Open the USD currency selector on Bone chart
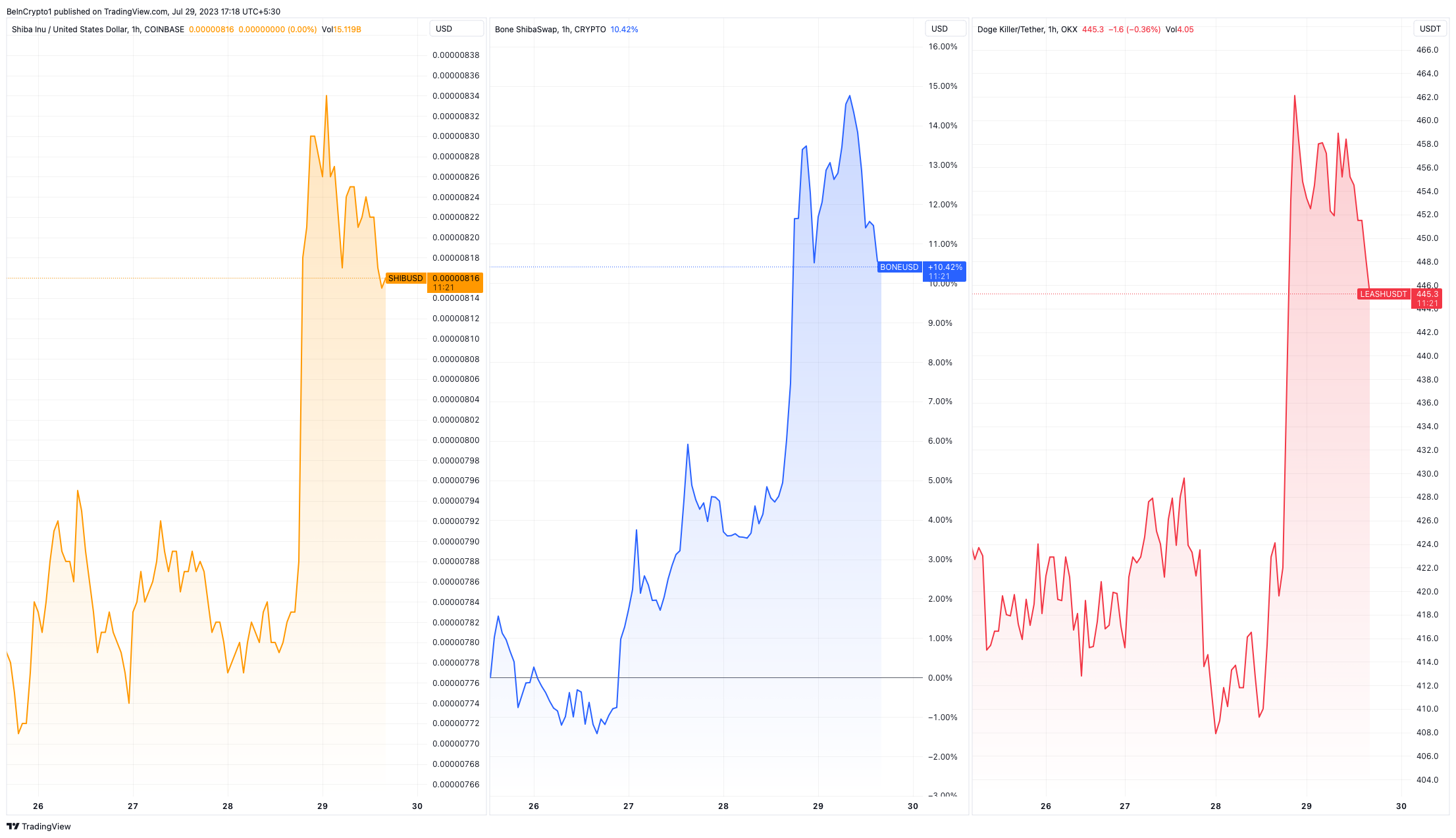Image resolution: width=1456 pixels, height=838 pixels. 945,29
